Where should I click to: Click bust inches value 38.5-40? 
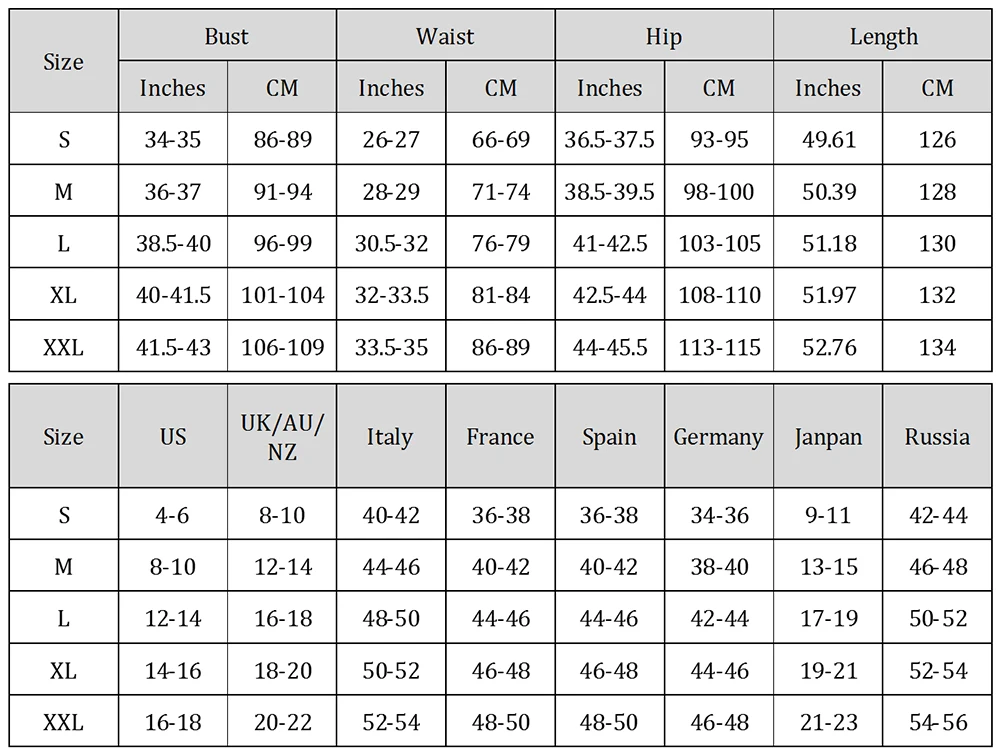(x=173, y=243)
